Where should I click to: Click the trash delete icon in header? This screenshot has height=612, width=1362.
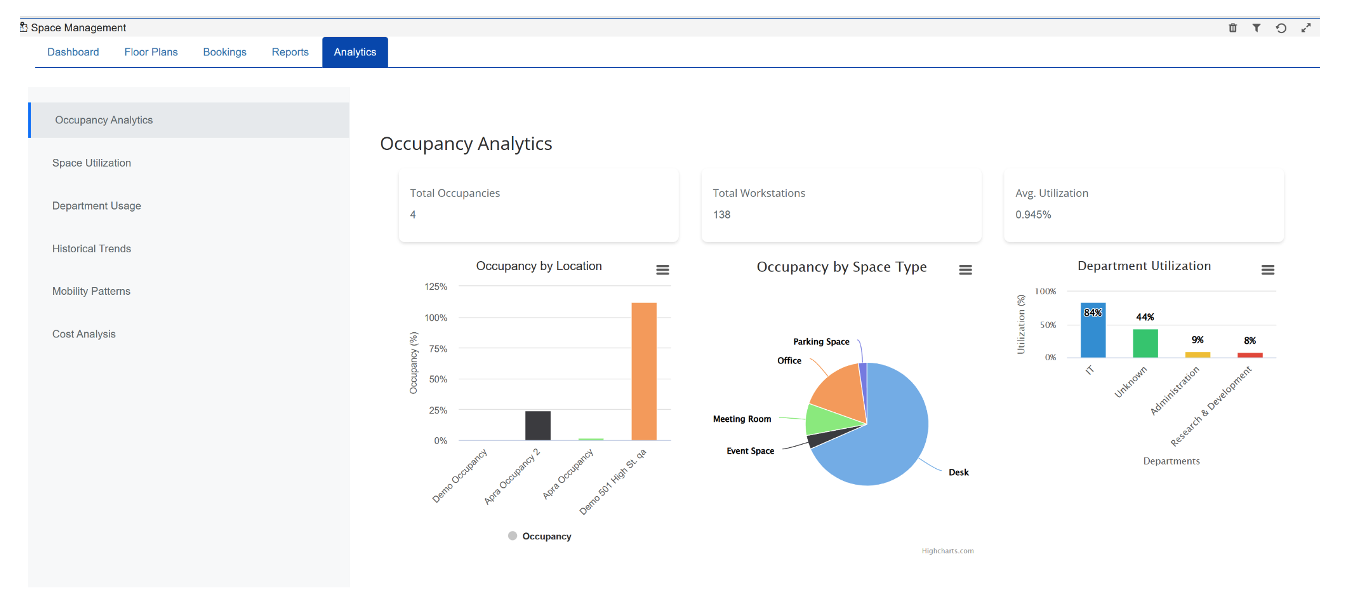[x=1232, y=28]
